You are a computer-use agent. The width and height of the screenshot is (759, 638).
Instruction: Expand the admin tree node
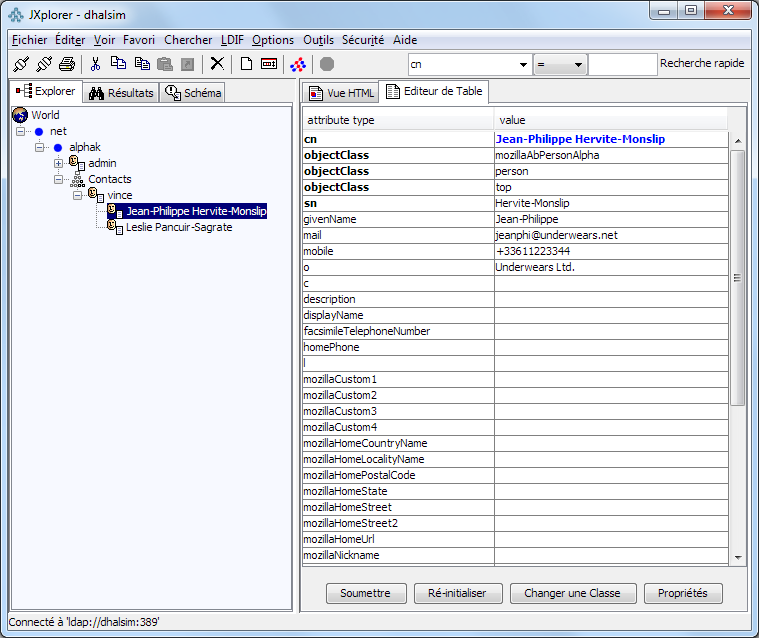pos(58,163)
